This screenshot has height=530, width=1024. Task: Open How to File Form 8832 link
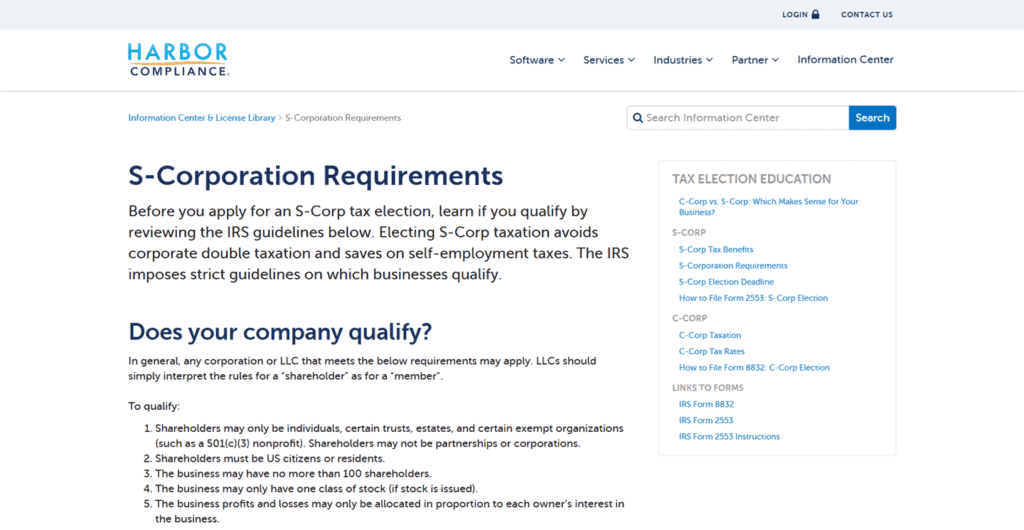(754, 368)
